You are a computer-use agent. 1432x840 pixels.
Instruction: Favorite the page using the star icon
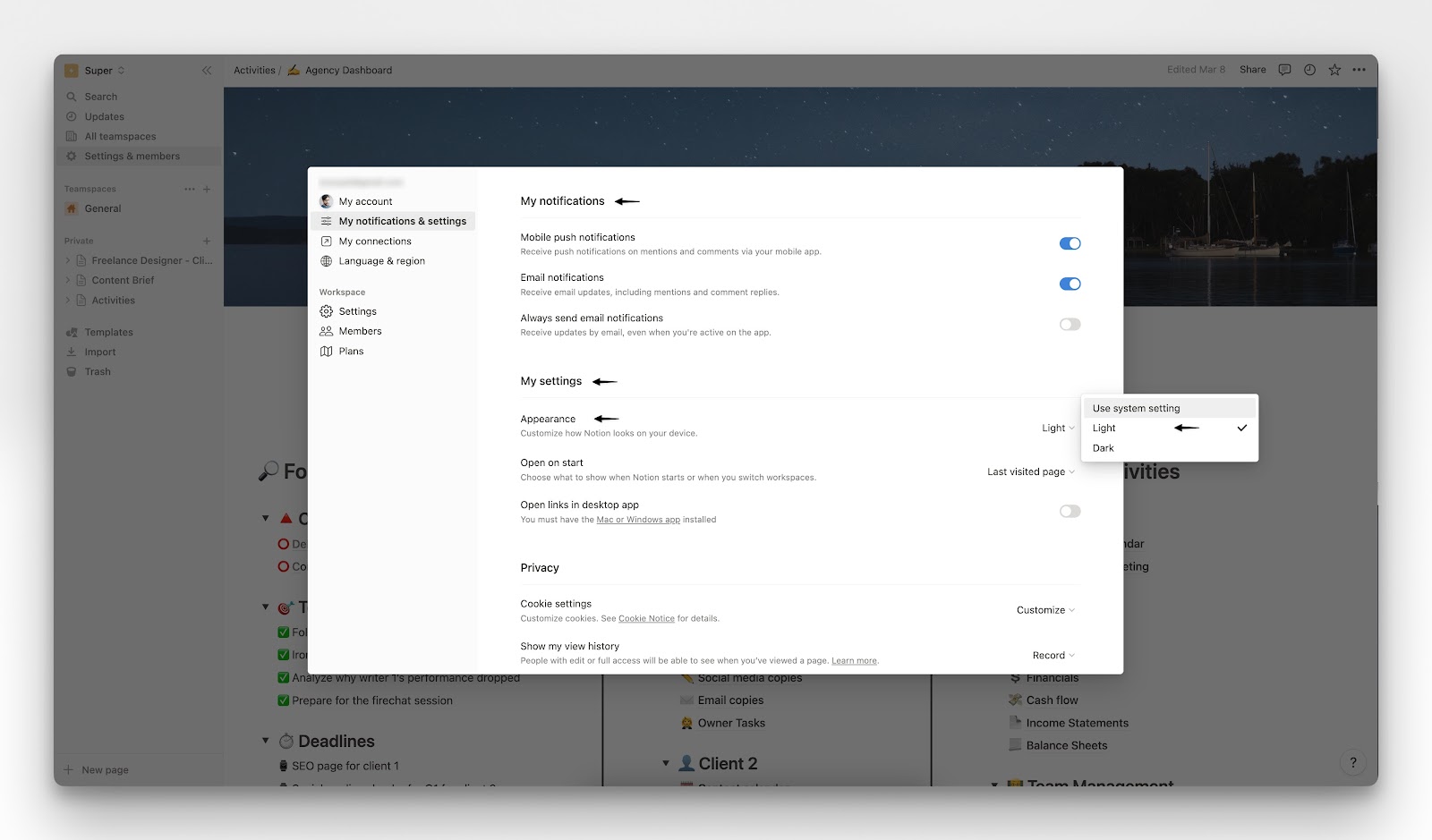tap(1334, 70)
